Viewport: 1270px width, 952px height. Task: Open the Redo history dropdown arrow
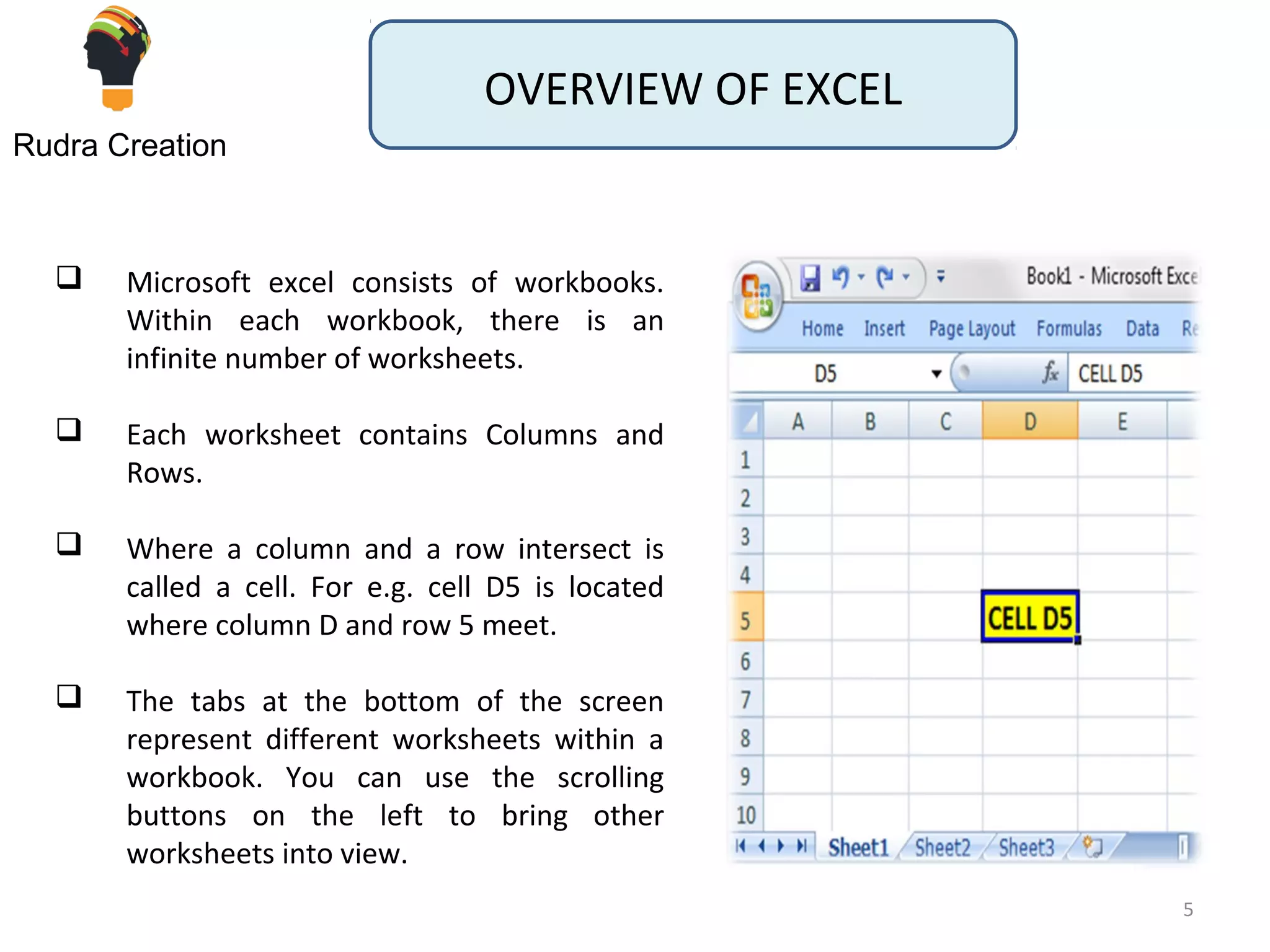[906, 277]
